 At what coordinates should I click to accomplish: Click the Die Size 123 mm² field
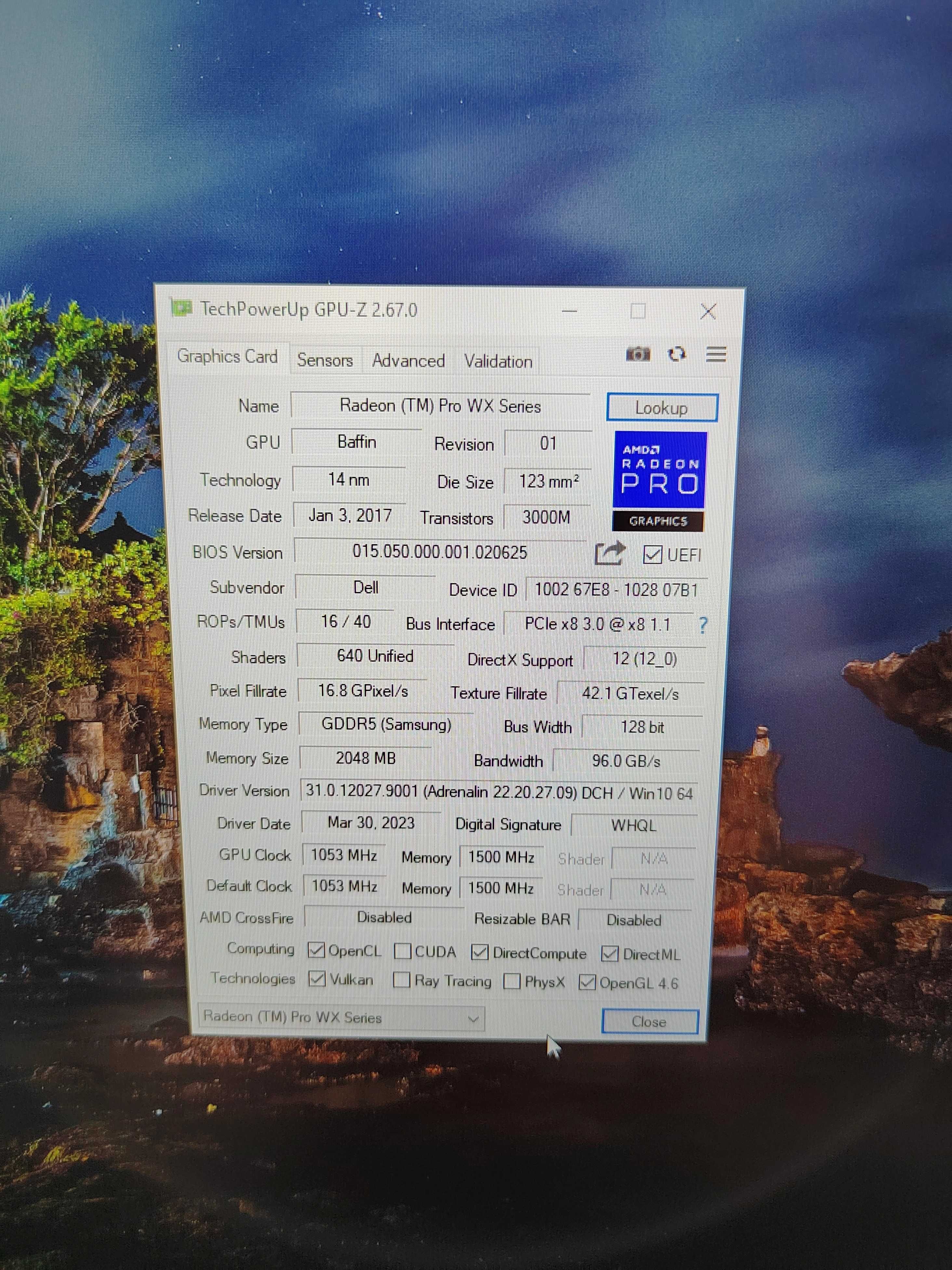point(548,481)
